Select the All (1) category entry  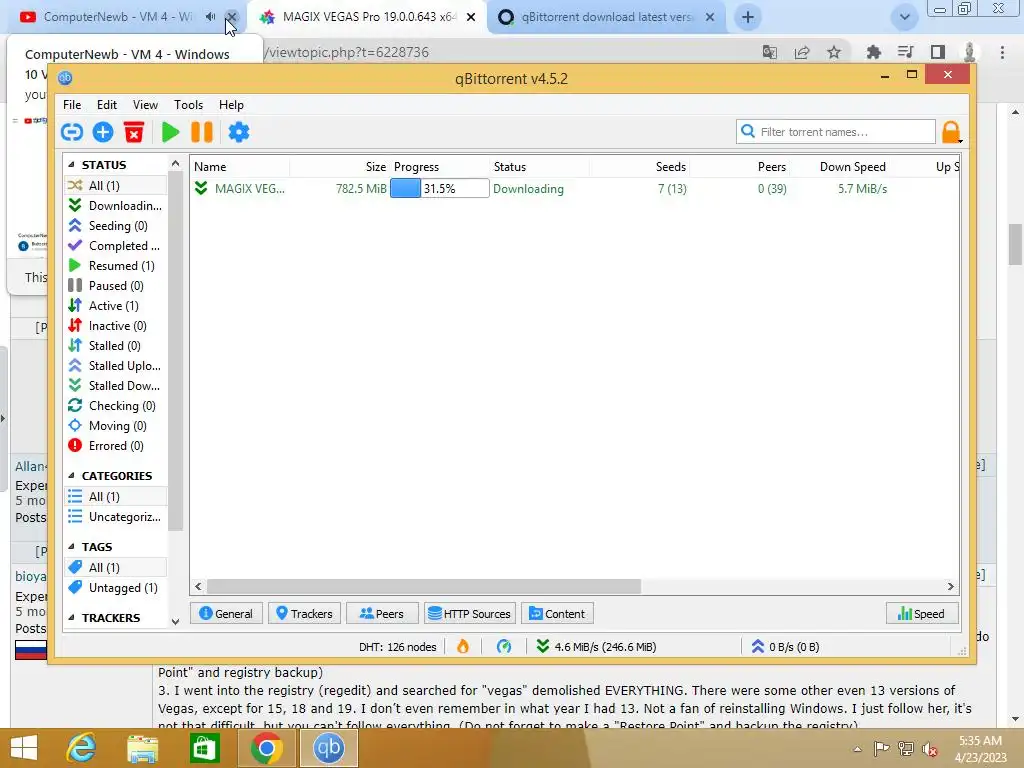click(x=116, y=497)
